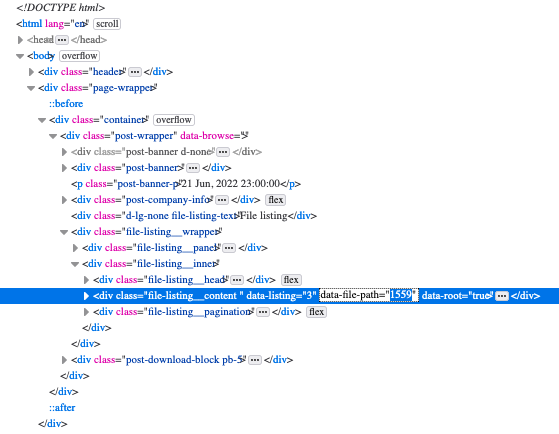The height and width of the screenshot is (434, 559).
Task: Expand the file-listing__panel div
Action: (x=76, y=248)
